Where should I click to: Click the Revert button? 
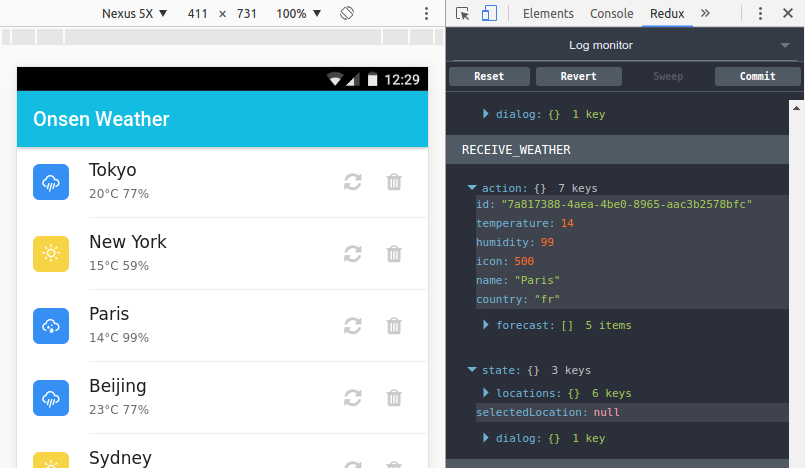(x=579, y=76)
